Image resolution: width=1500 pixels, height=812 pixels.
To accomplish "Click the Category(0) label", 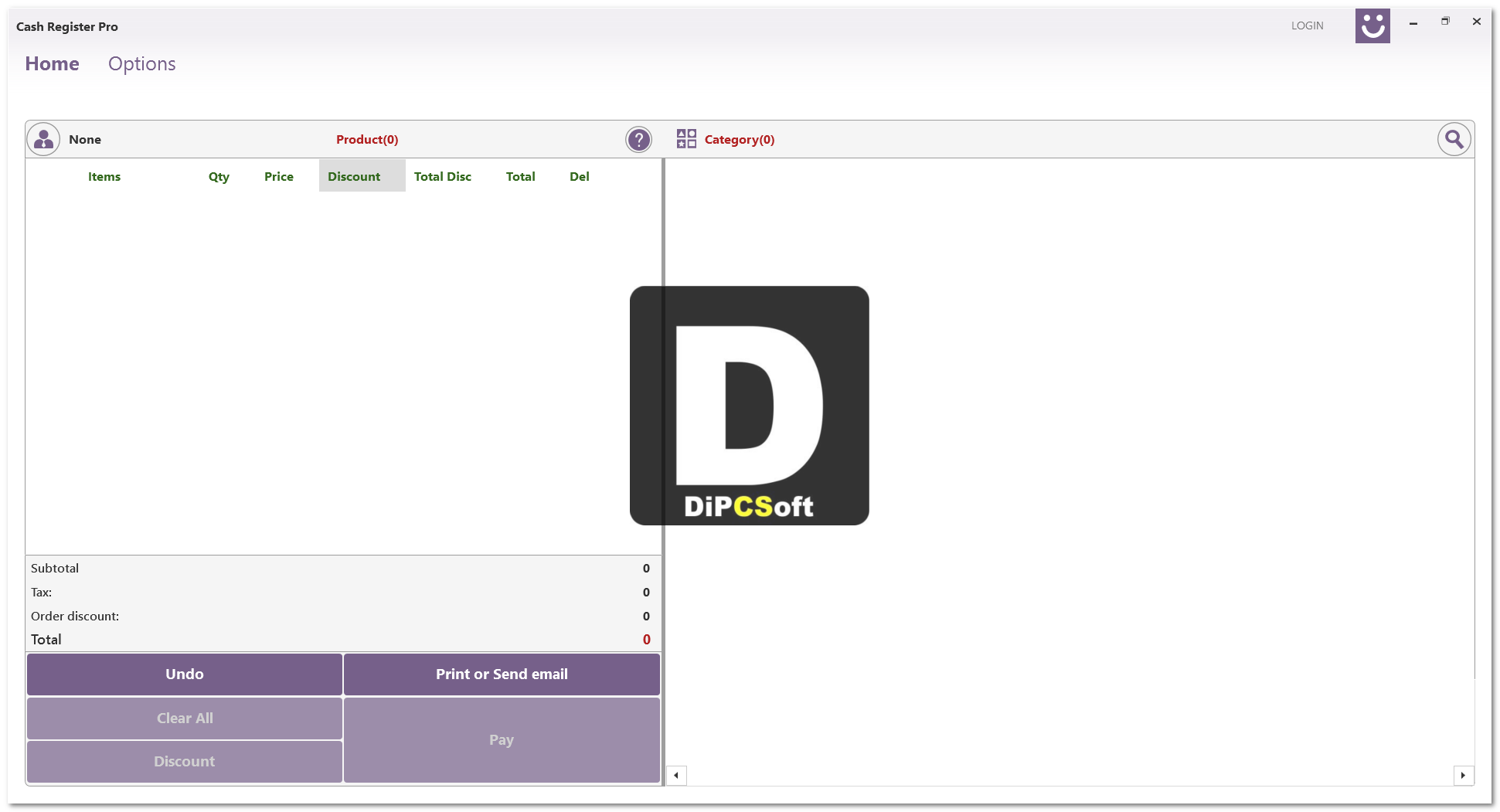I will click(x=740, y=140).
